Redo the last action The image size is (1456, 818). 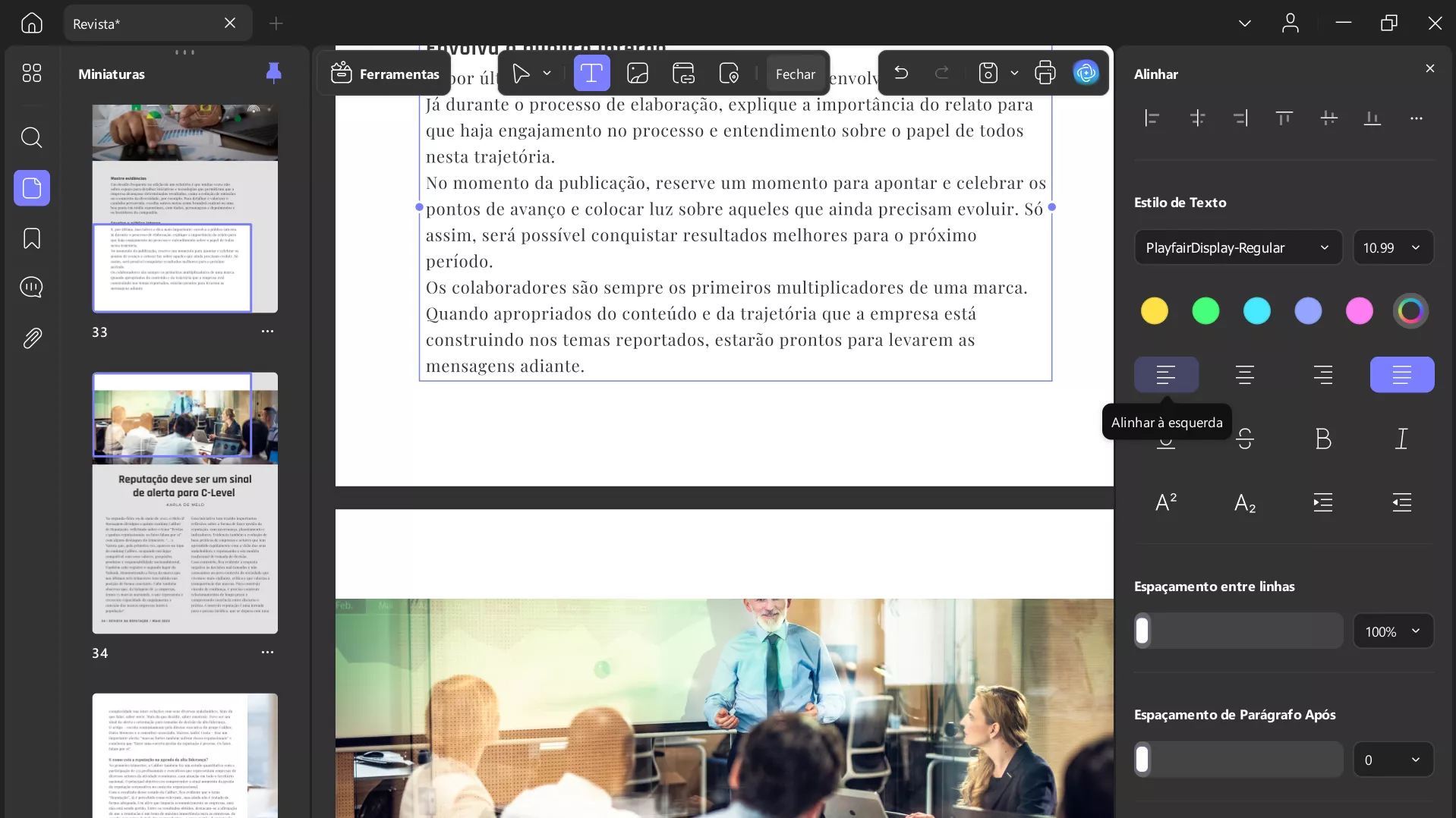[942, 73]
